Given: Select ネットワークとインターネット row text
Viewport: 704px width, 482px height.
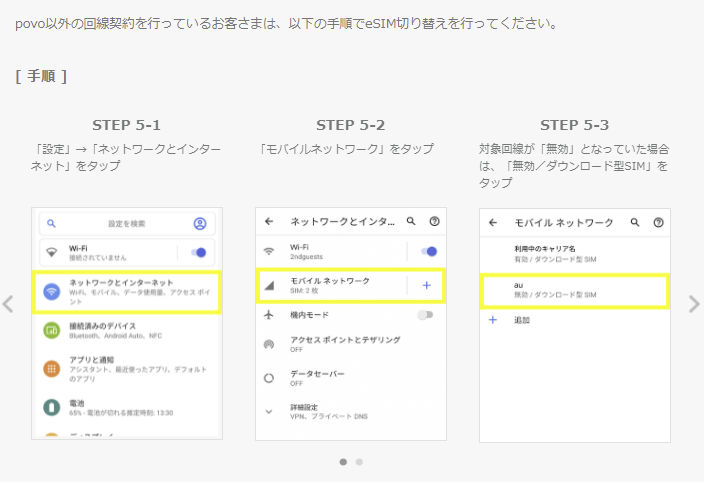Looking at the screenshot, I should click(x=140, y=292).
